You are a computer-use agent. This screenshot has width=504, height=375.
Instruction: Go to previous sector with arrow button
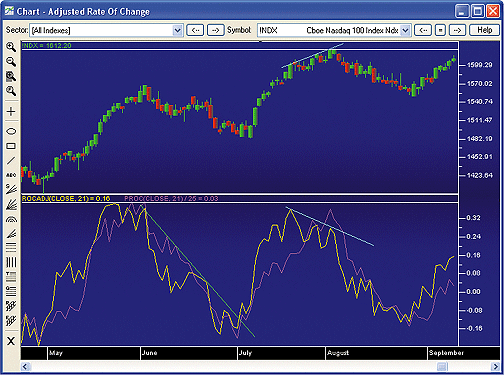[x=195, y=30]
